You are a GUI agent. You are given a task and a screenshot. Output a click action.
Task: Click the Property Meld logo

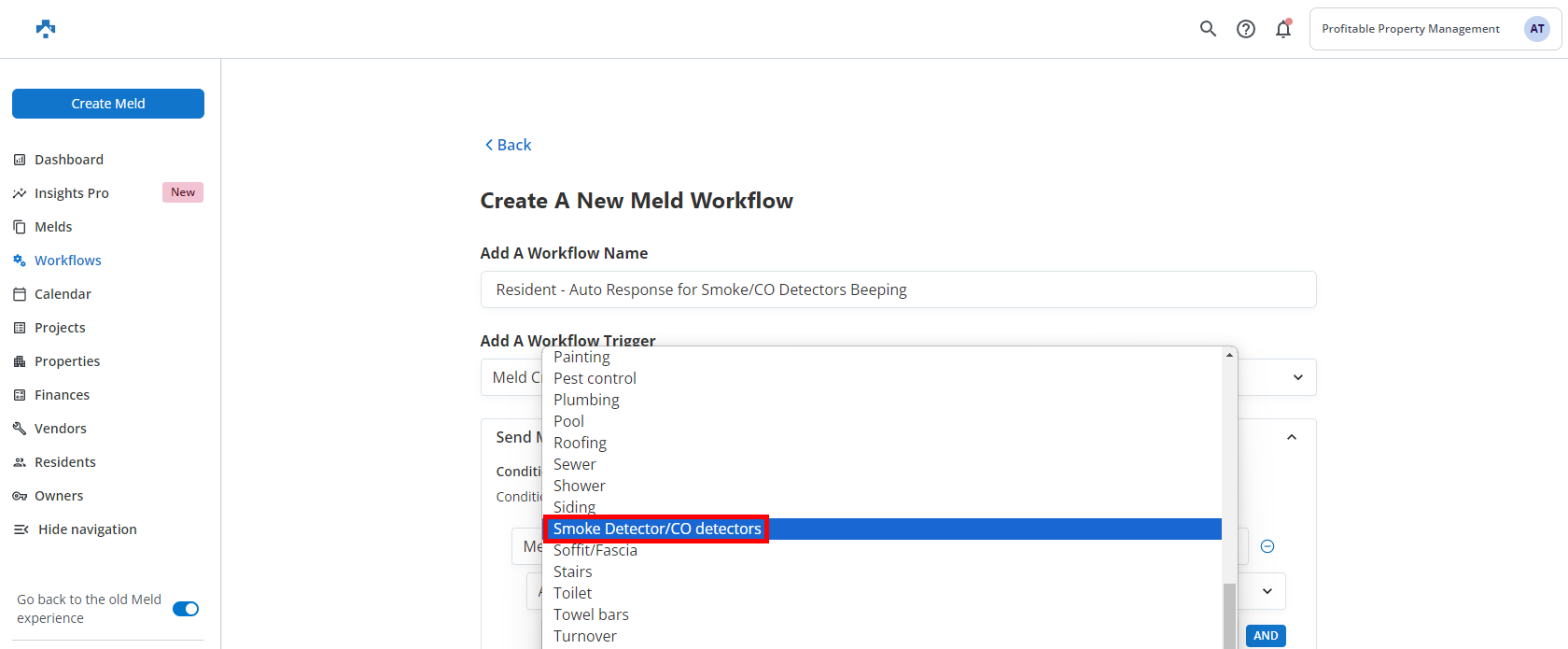coord(46,29)
